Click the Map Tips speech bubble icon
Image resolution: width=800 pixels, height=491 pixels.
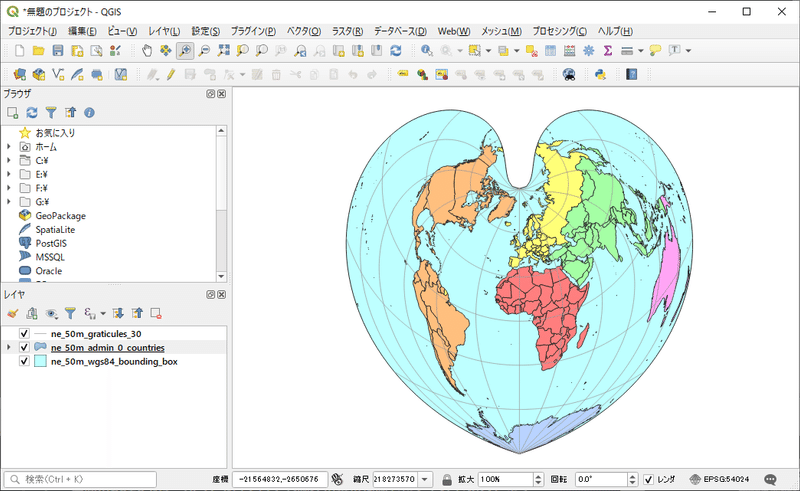(x=655, y=51)
